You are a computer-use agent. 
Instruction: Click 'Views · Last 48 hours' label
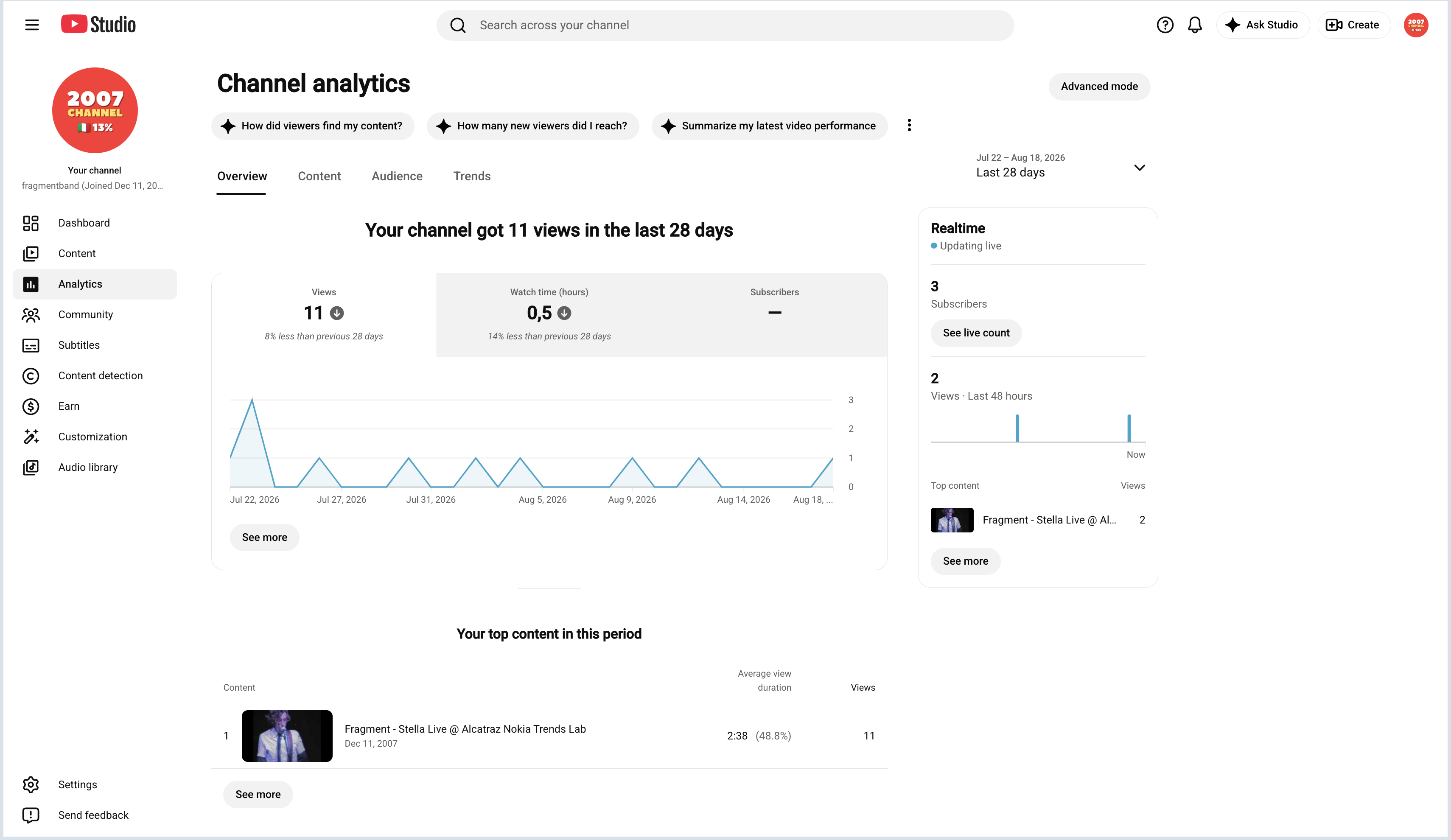click(x=981, y=396)
